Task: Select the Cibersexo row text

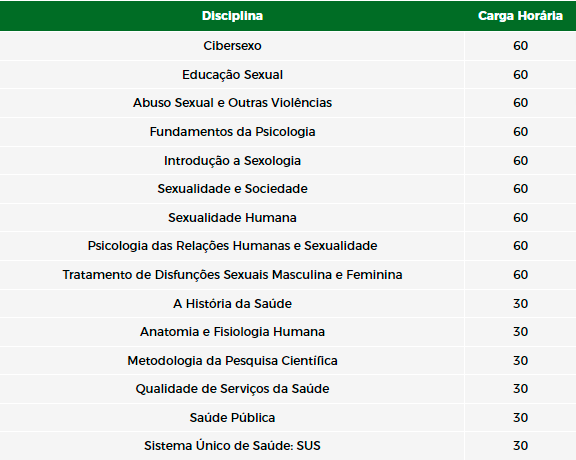Action: click(x=232, y=46)
